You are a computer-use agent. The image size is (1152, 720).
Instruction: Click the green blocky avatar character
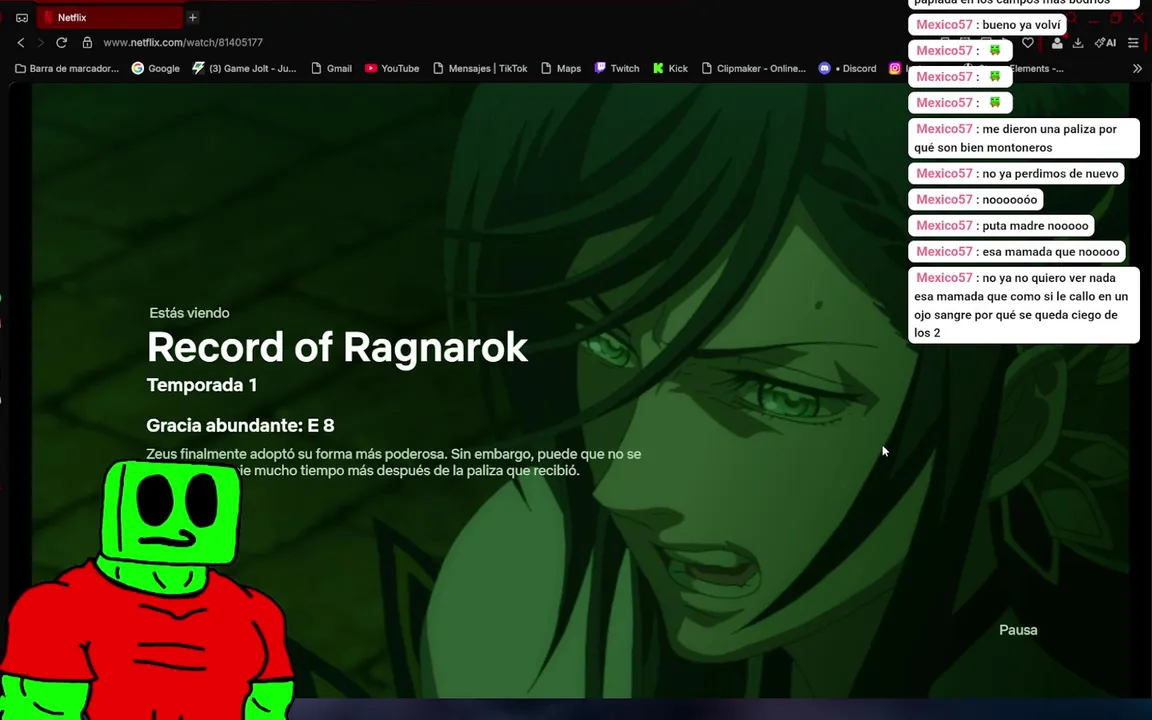click(147, 591)
